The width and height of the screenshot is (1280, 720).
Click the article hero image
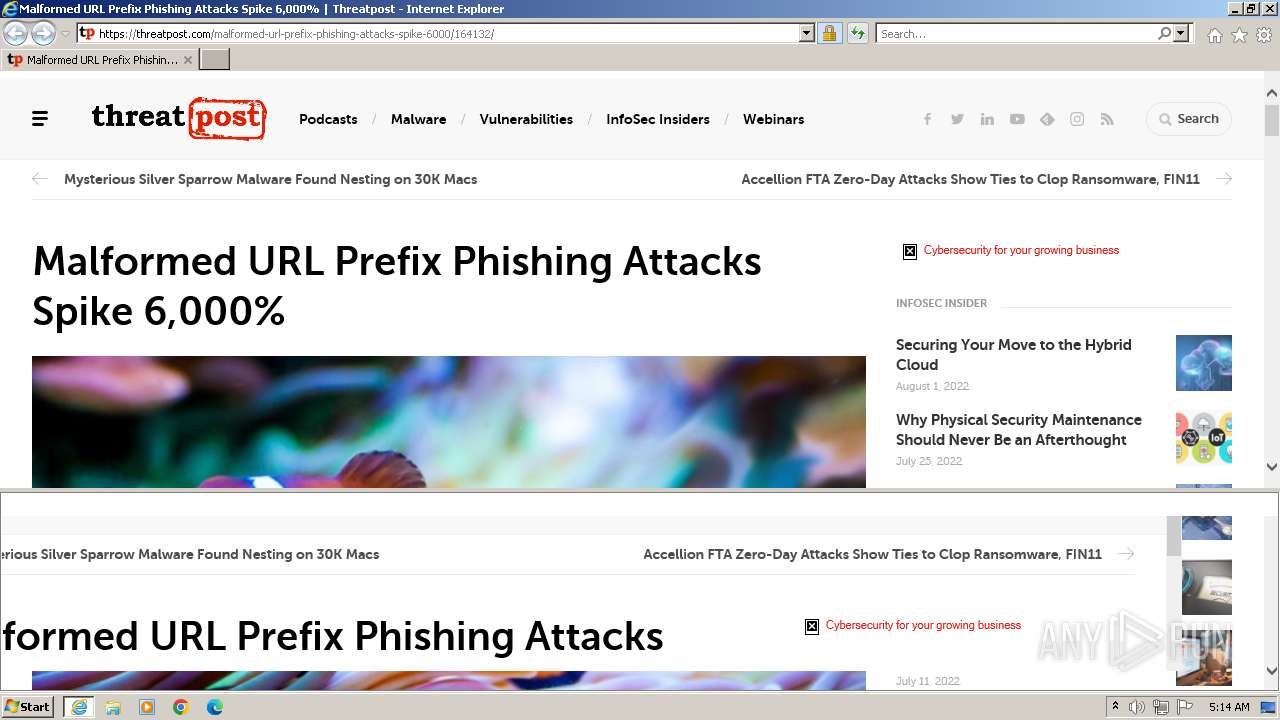click(x=449, y=422)
